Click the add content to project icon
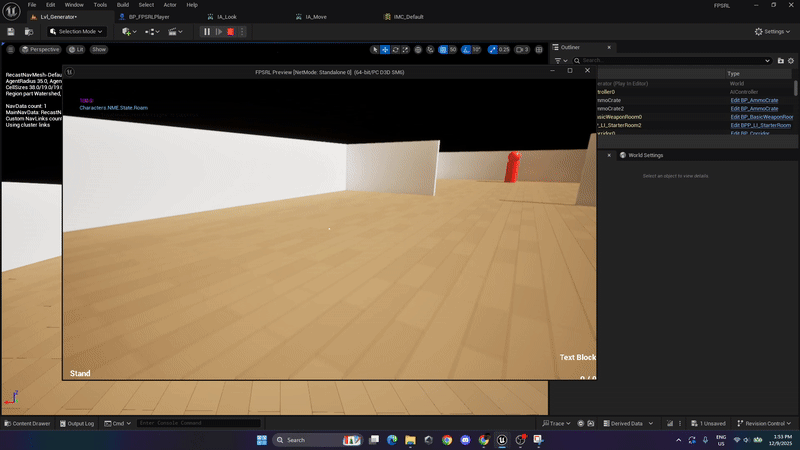 128,32
